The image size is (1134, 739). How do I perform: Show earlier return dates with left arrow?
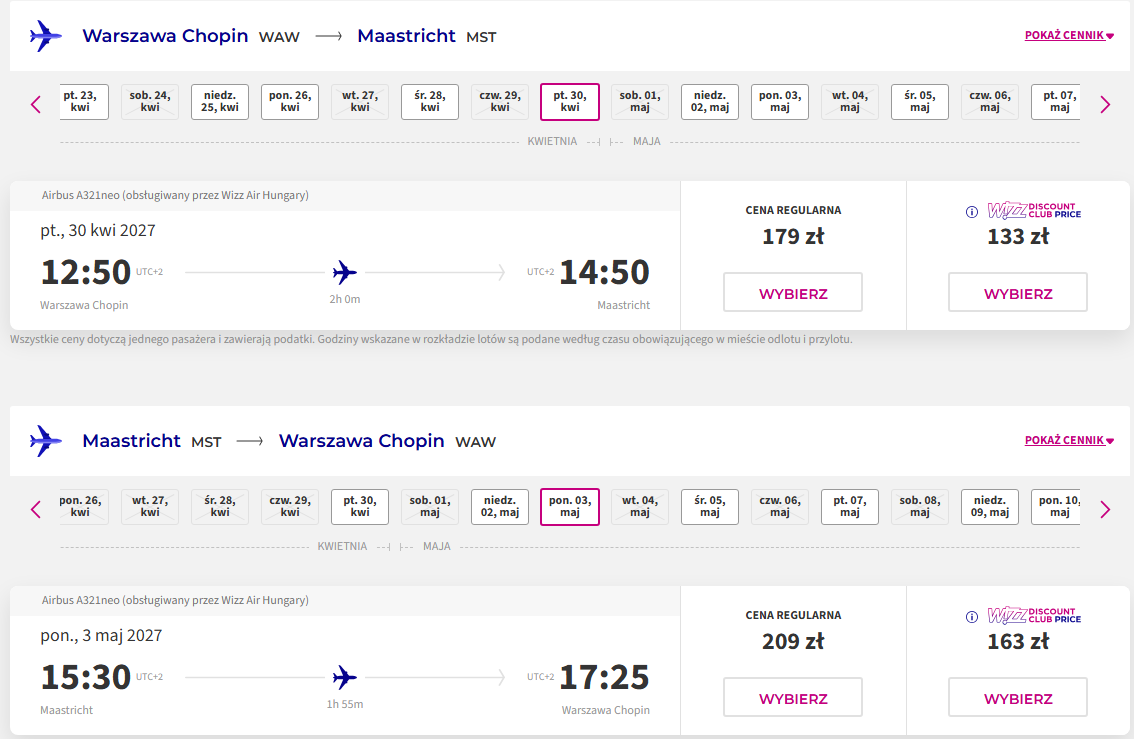36,510
